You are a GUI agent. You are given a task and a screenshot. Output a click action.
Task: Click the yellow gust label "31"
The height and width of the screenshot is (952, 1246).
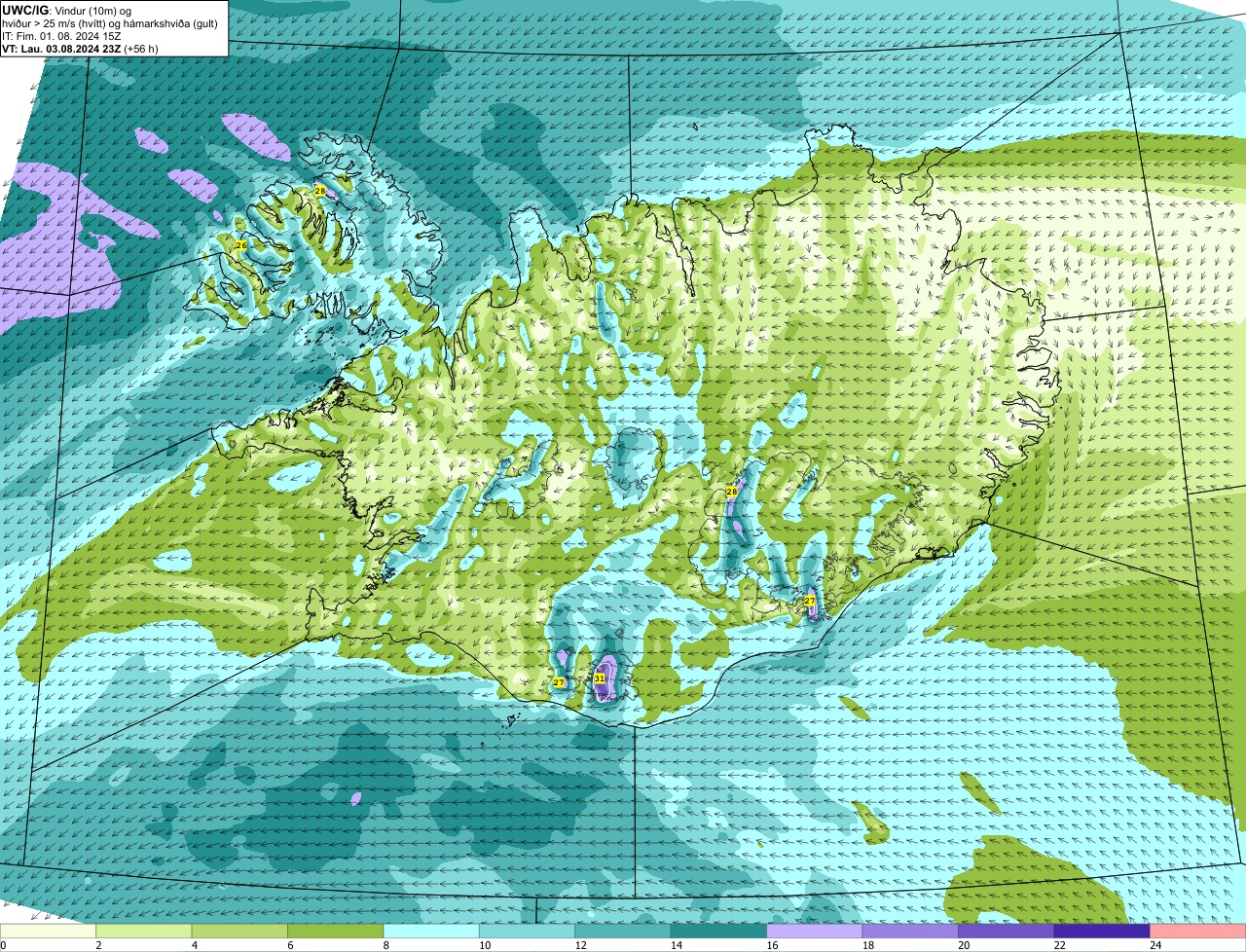pyautogui.click(x=600, y=678)
